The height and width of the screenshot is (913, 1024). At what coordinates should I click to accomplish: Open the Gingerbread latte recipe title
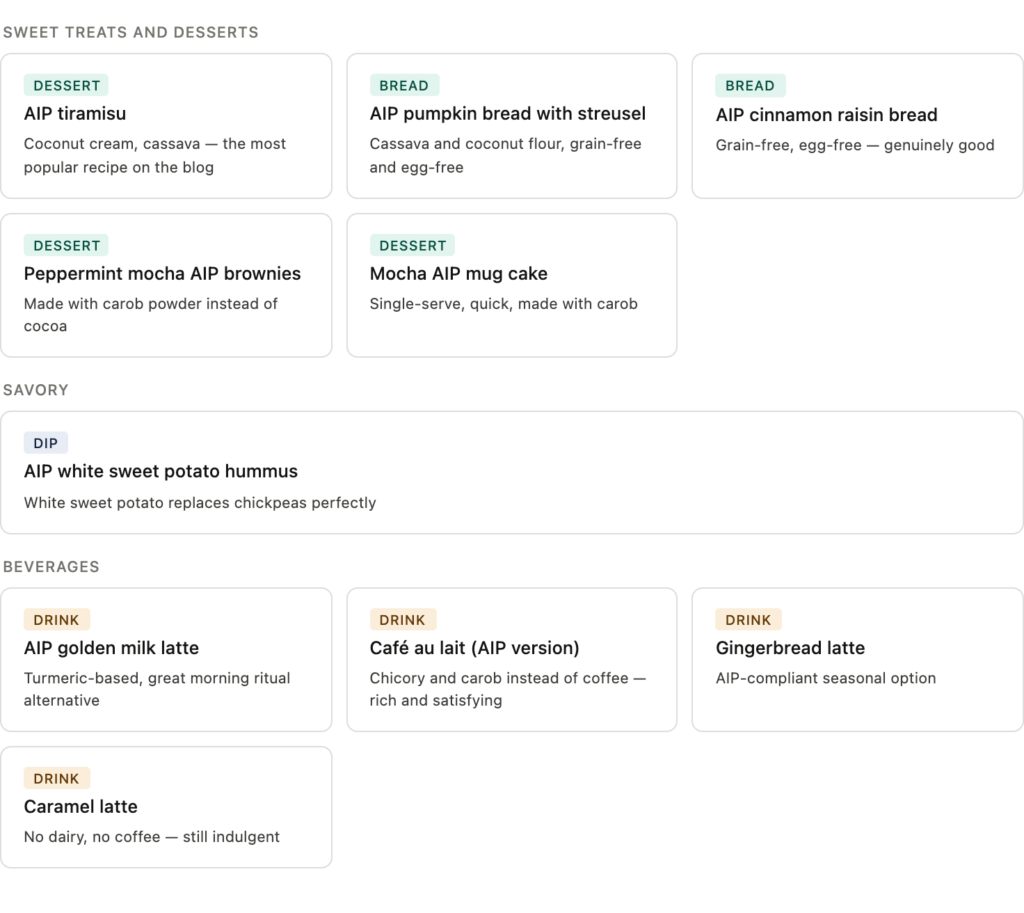[790, 648]
